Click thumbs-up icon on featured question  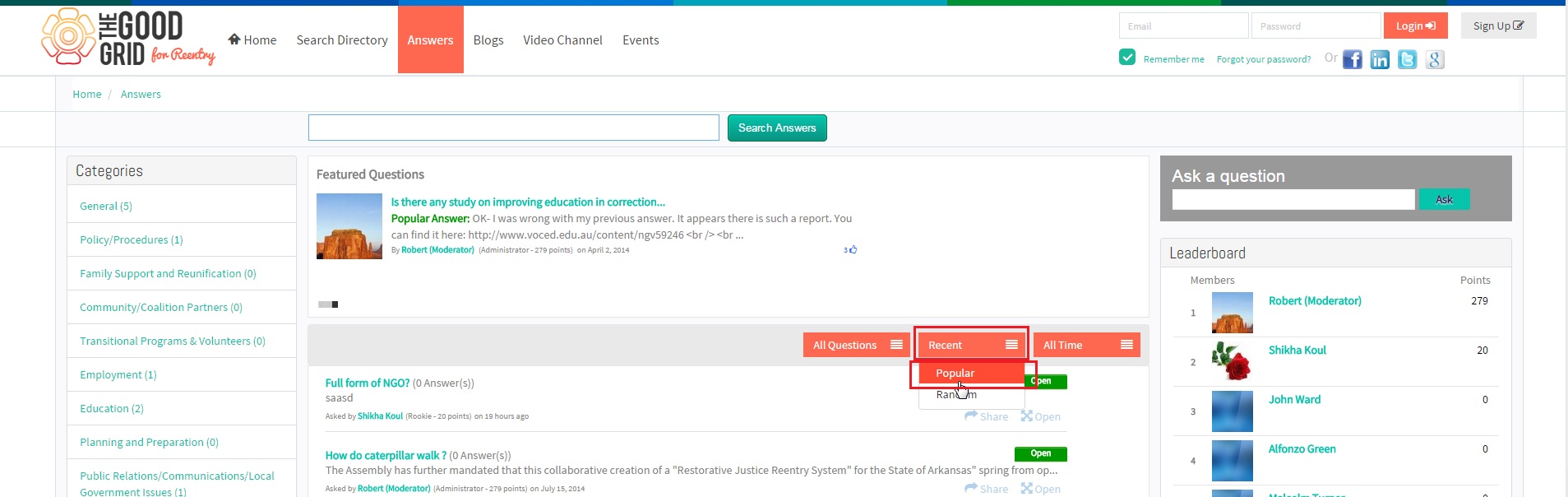[853, 249]
